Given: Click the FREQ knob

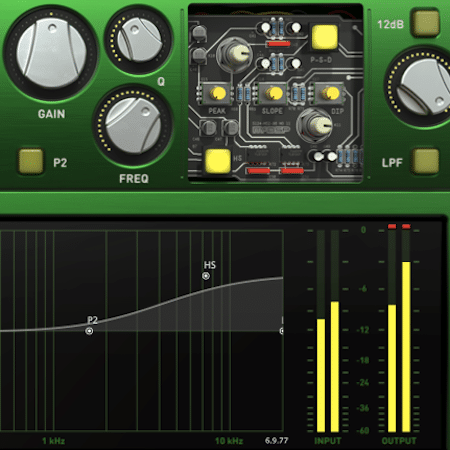Looking at the screenshot, I should tap(133, 126).
